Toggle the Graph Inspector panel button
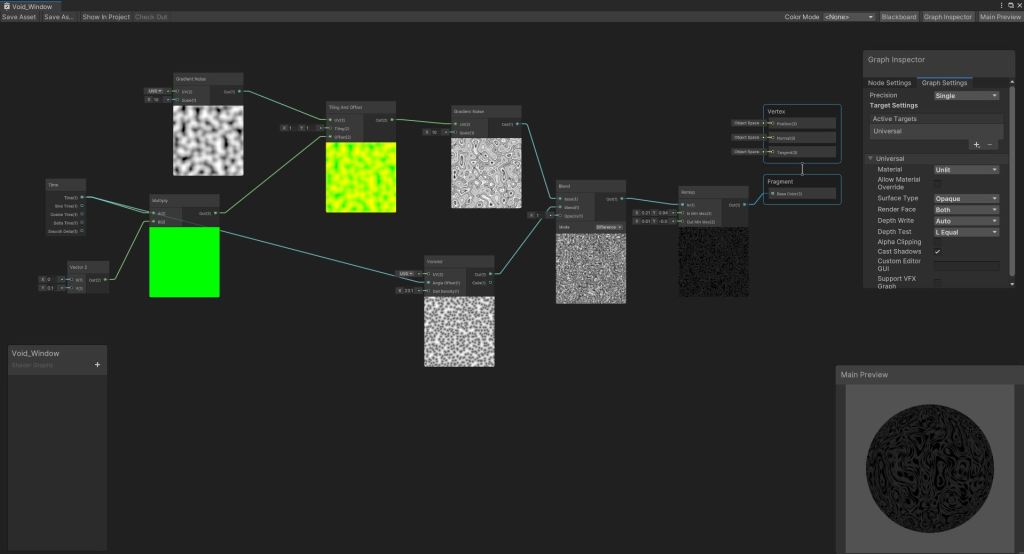Screen dimensions: 1024x554 [x=947, y=17]
